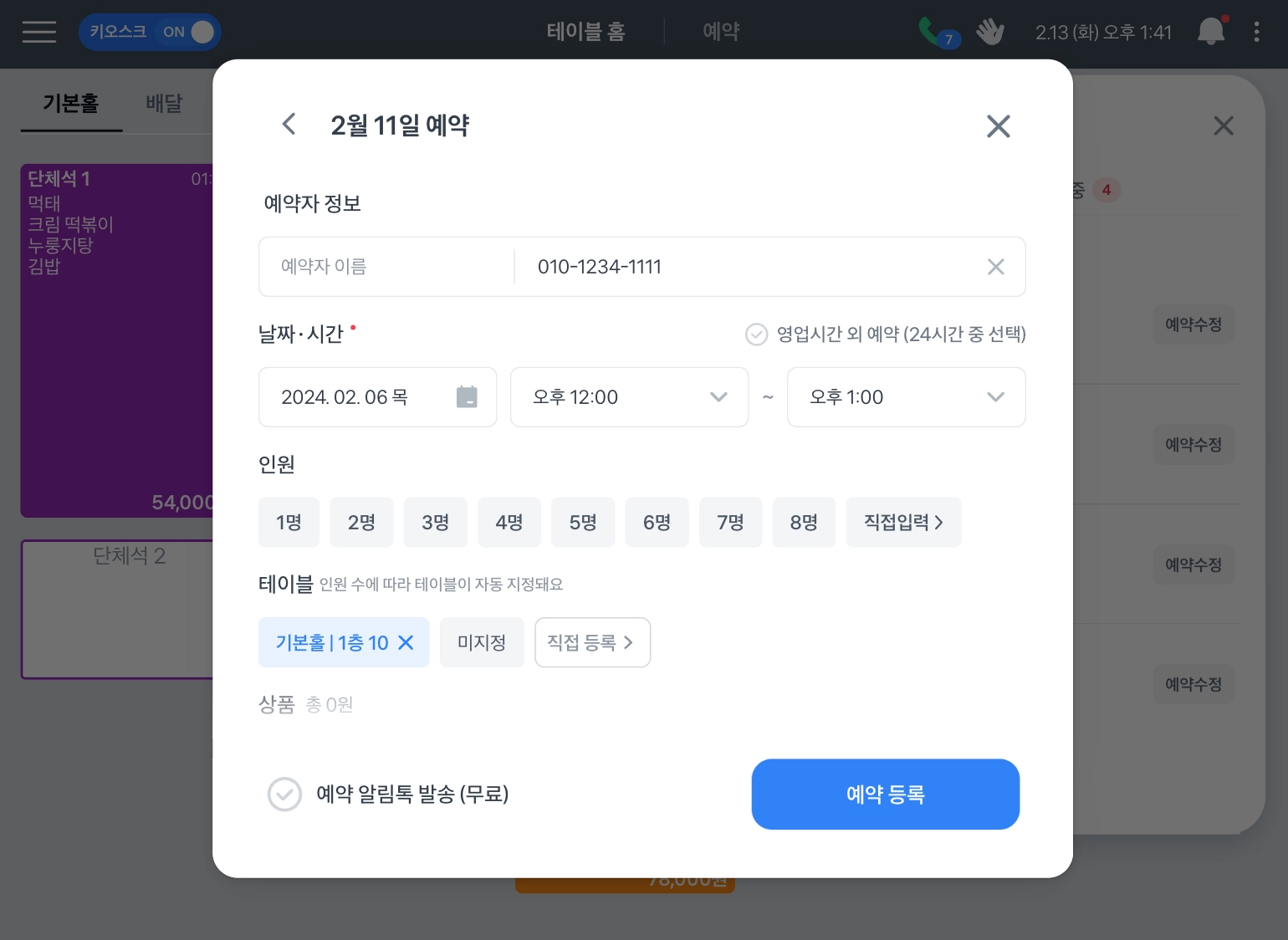Open notifications bell icon
The height and width of the screenshot is (940, 1288).
(x=1210, y=32)
